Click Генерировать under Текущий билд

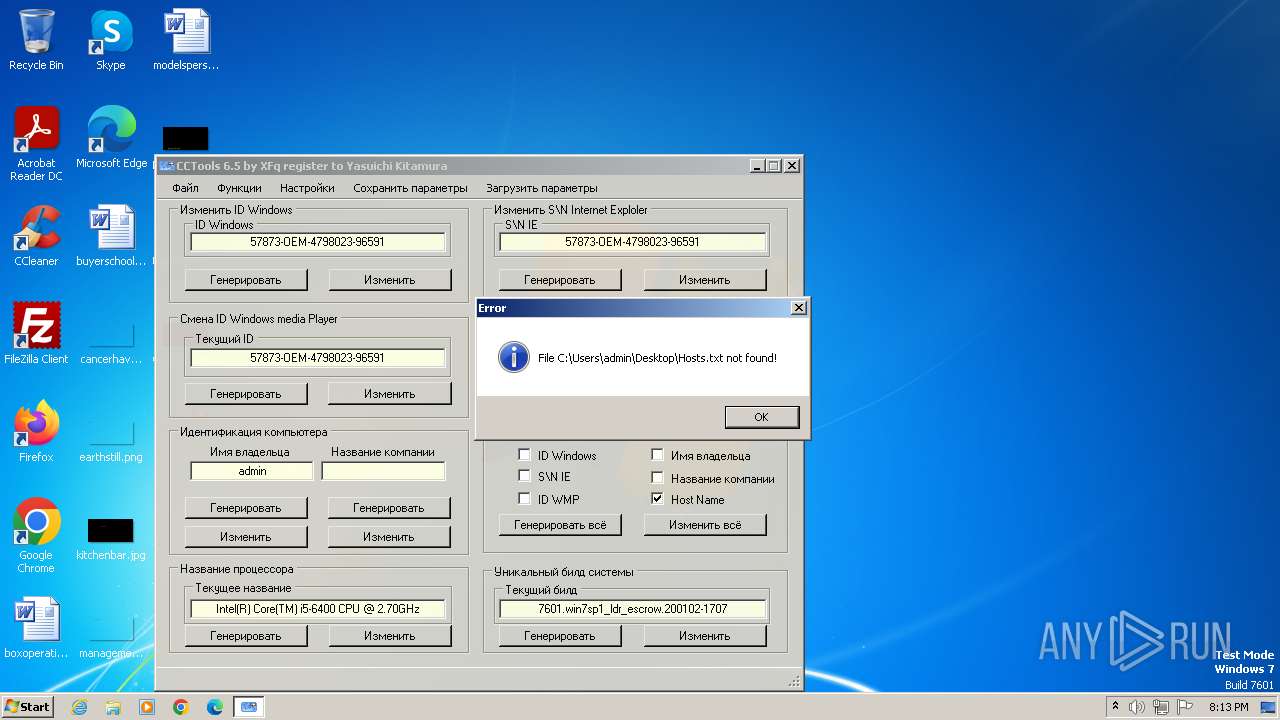(560, 636)
